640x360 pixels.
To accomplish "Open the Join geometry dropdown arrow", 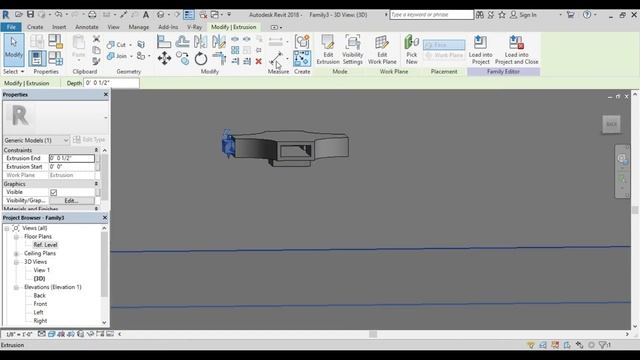I will pyautogui.click(x=131, y=56).
